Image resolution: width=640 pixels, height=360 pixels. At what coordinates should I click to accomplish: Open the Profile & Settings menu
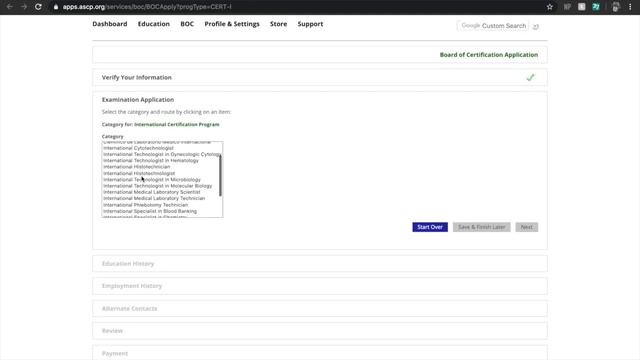tap(232, 24)
